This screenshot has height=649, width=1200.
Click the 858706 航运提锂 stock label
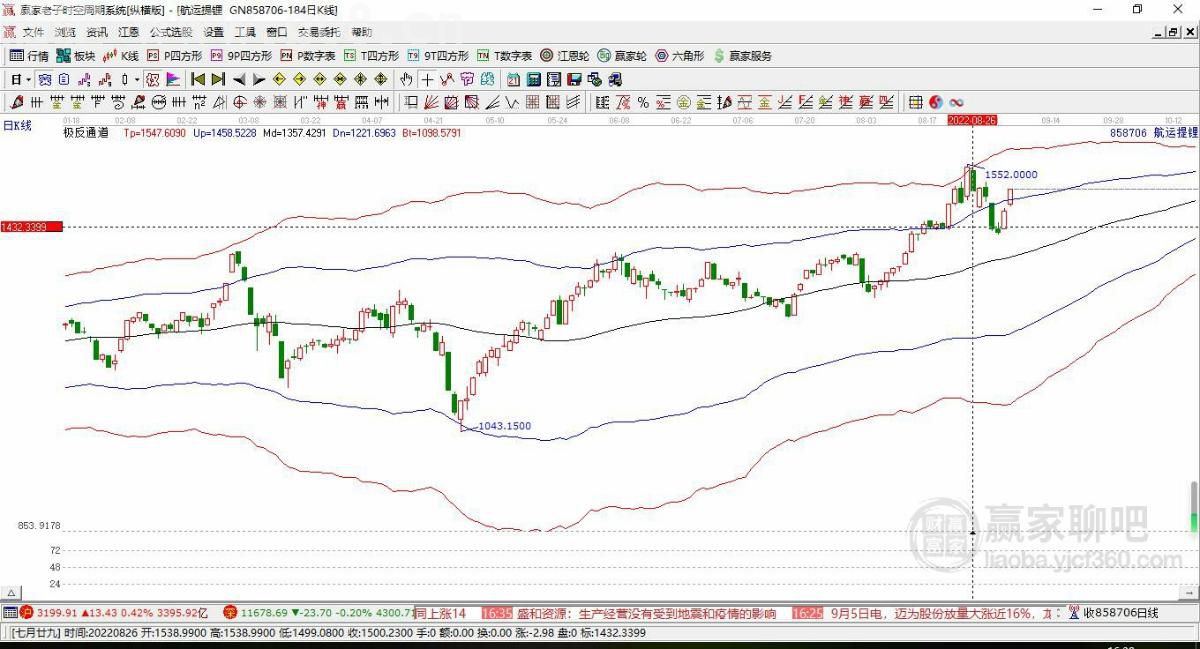tap(1153, 132)
